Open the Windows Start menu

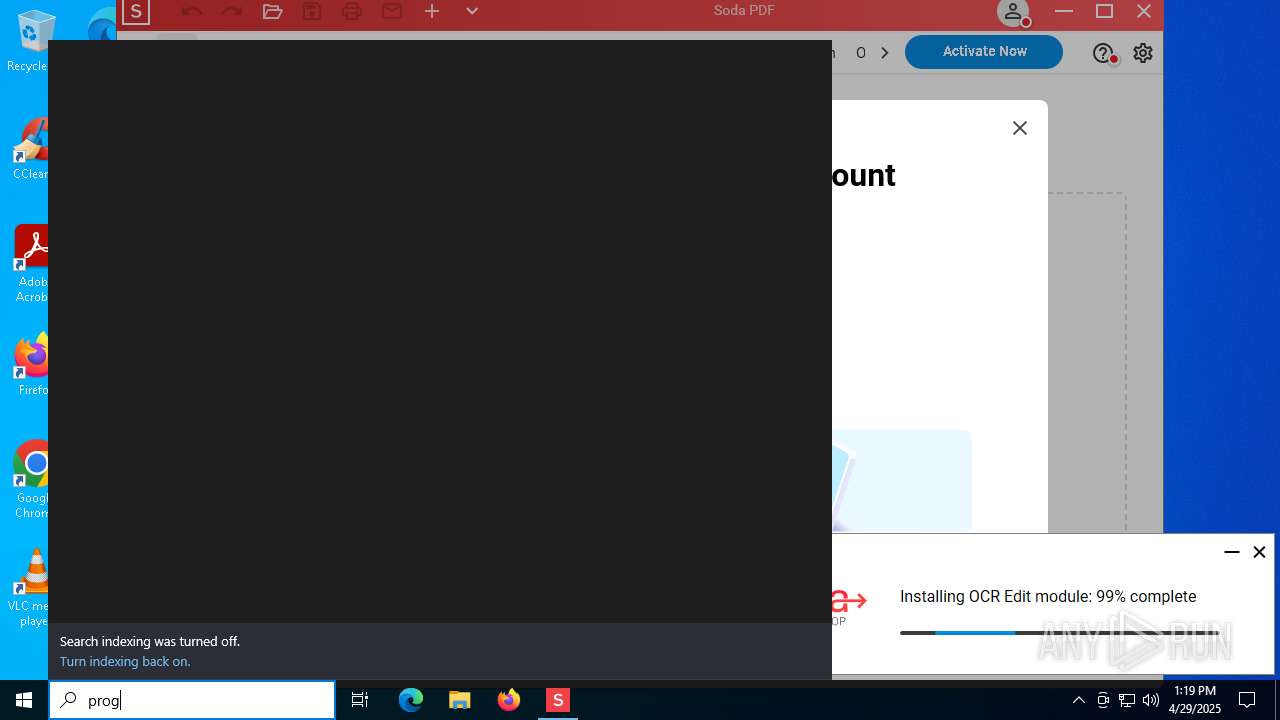[24, 700]
